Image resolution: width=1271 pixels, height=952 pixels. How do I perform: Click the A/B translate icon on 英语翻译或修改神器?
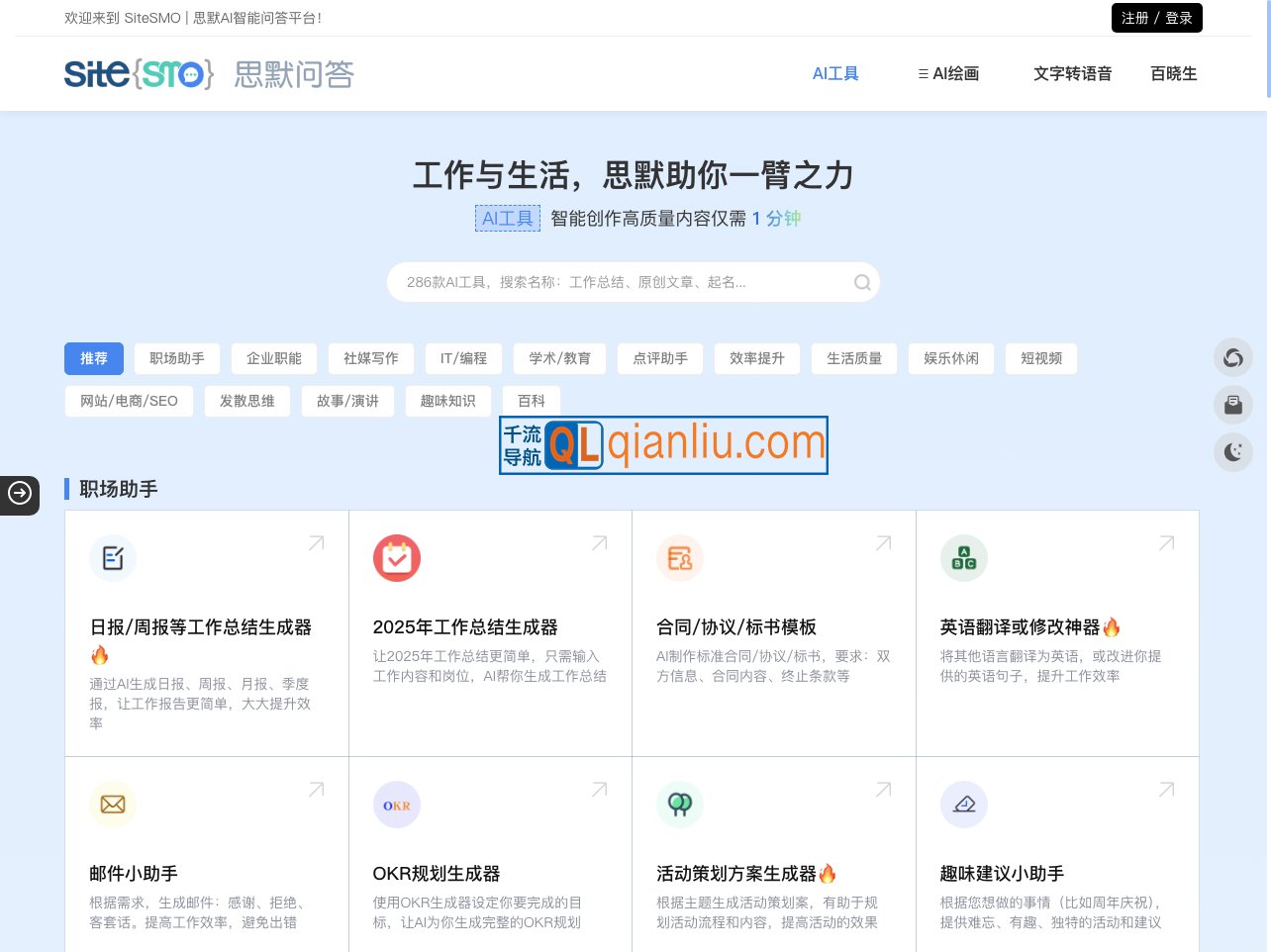click(964, 557)
